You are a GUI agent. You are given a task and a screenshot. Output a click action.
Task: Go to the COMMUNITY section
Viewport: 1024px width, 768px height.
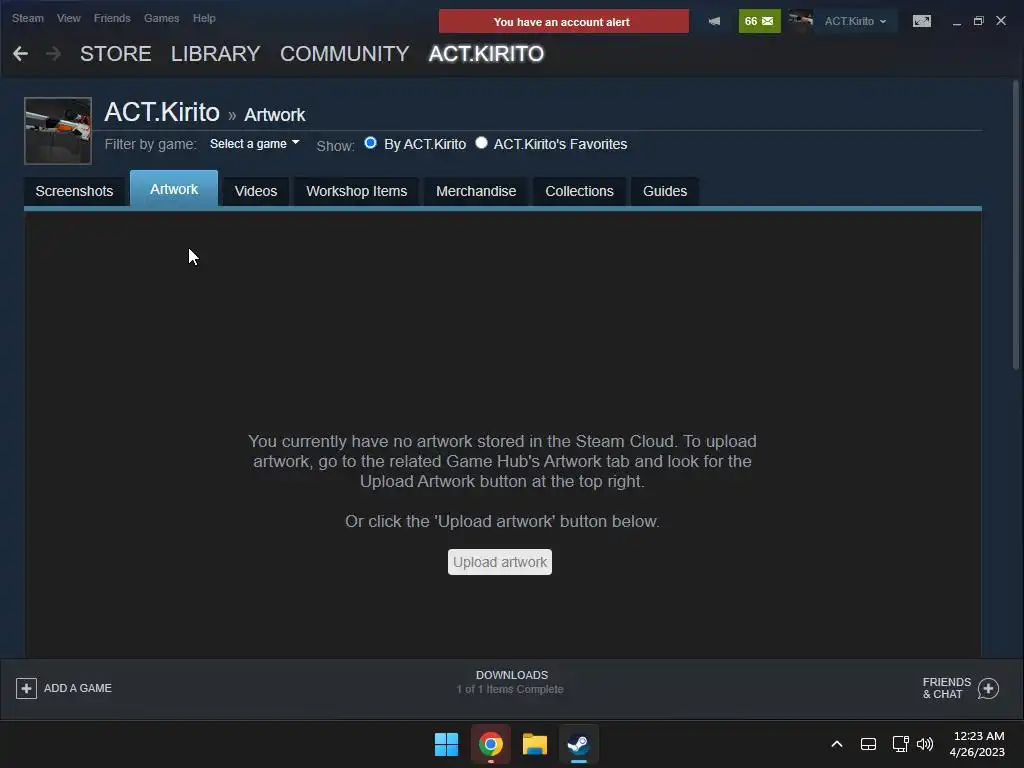pyautogui.click(x=345, y=54)
